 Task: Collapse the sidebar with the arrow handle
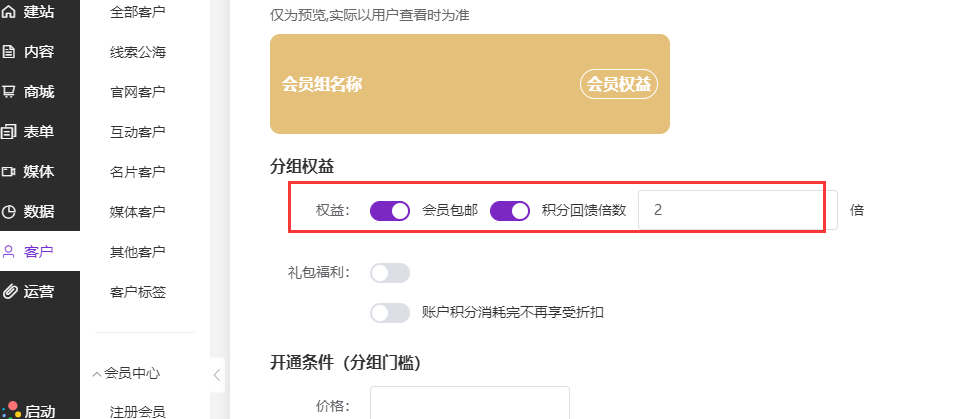click(x=218, y=376)
